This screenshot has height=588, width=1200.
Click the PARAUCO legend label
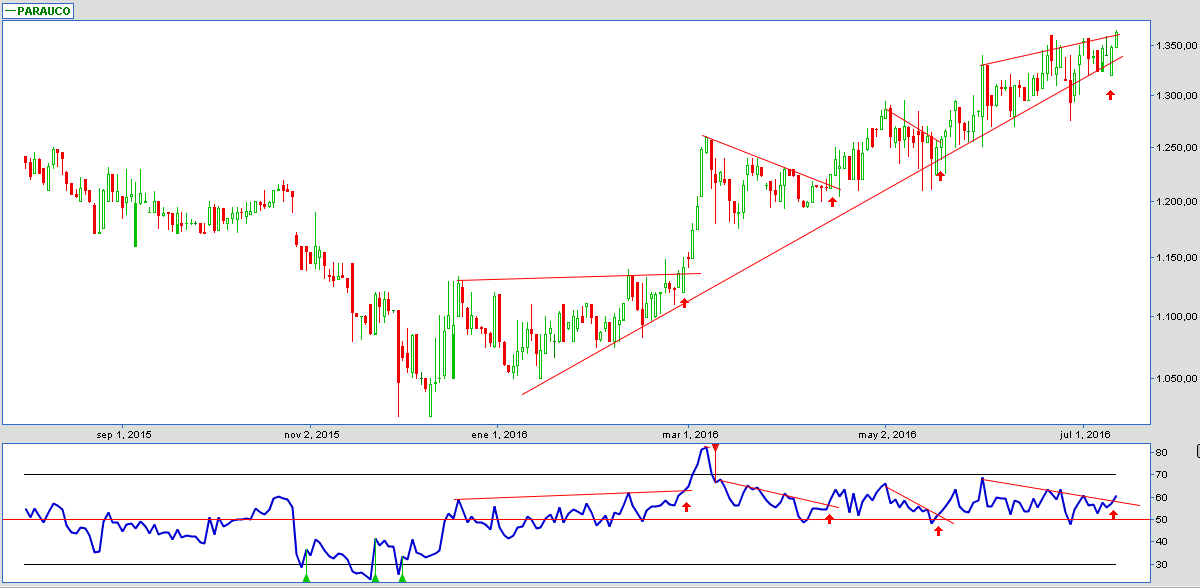[44, 10]
